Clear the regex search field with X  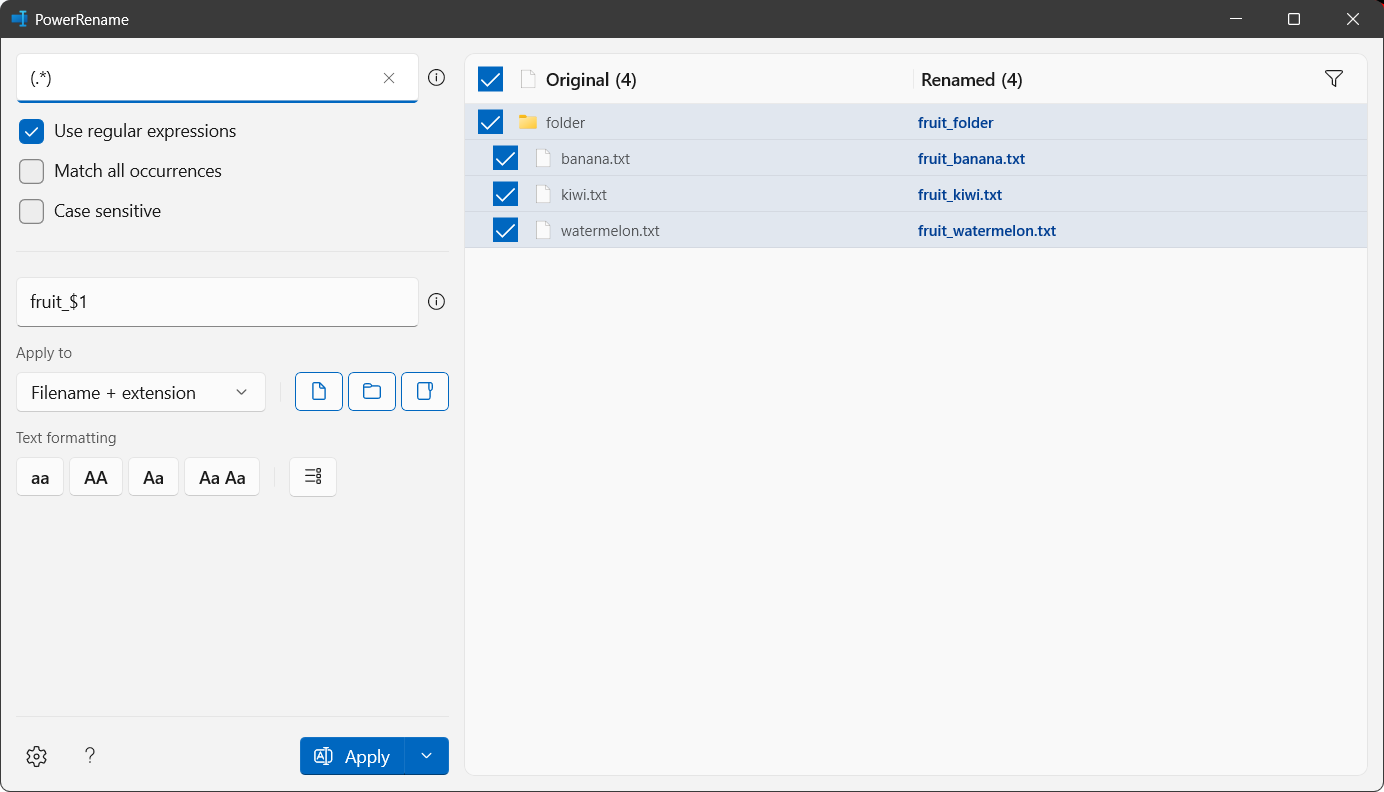[389, 77]
